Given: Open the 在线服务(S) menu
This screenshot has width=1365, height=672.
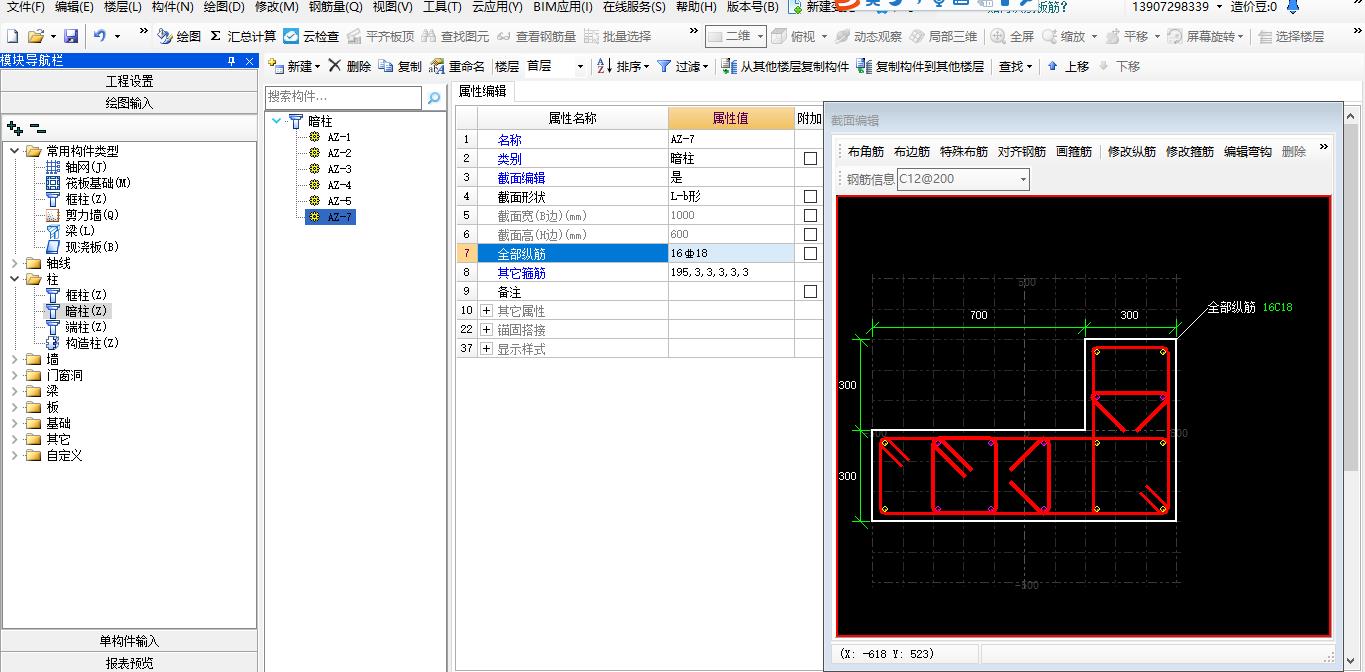Looking at the screenshot, I should tap(634, 7).
